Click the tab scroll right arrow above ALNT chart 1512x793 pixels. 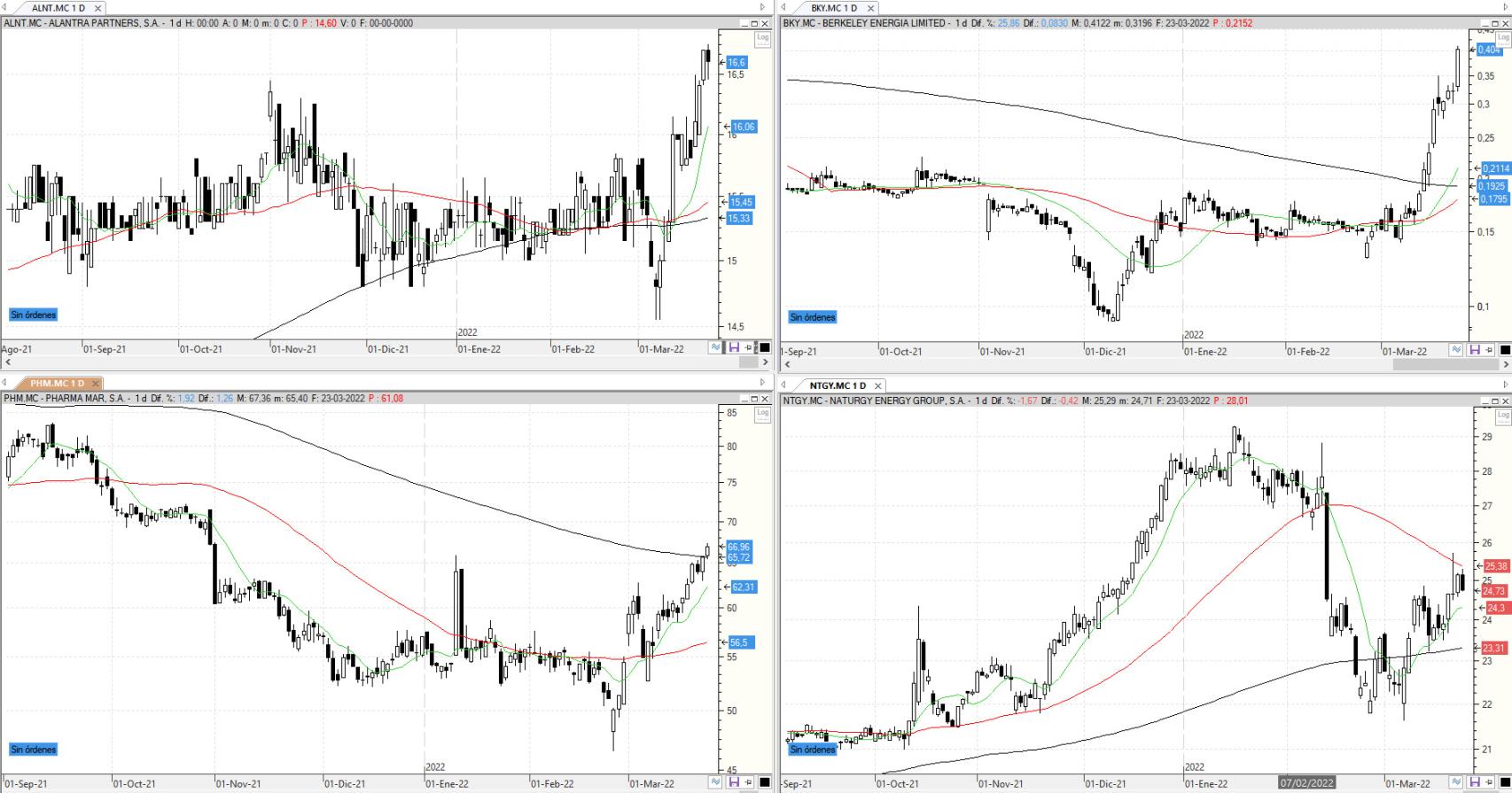(762, 7)
